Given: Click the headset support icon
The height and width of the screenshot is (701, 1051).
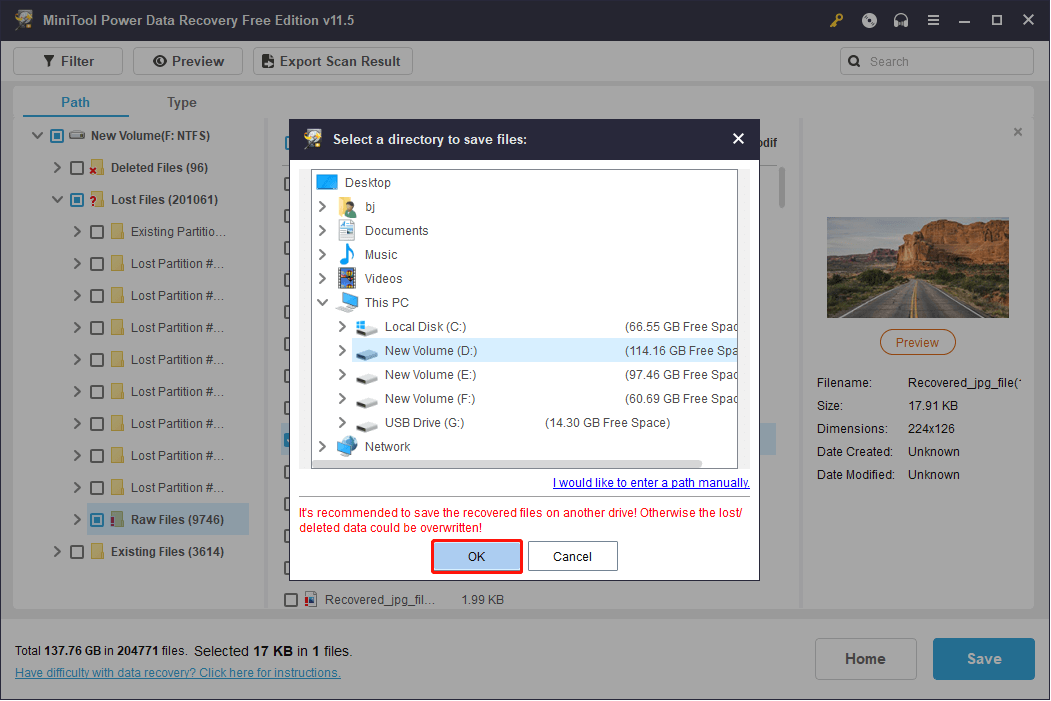Looking at the screenshot, I should click(900, 20).
